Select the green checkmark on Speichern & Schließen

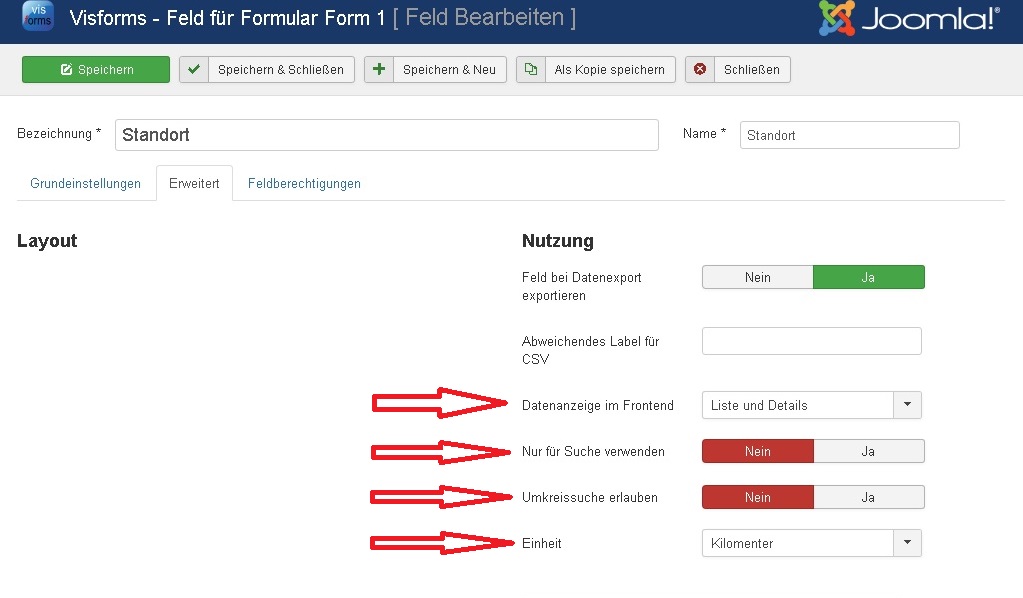click(x=194, y=69)
